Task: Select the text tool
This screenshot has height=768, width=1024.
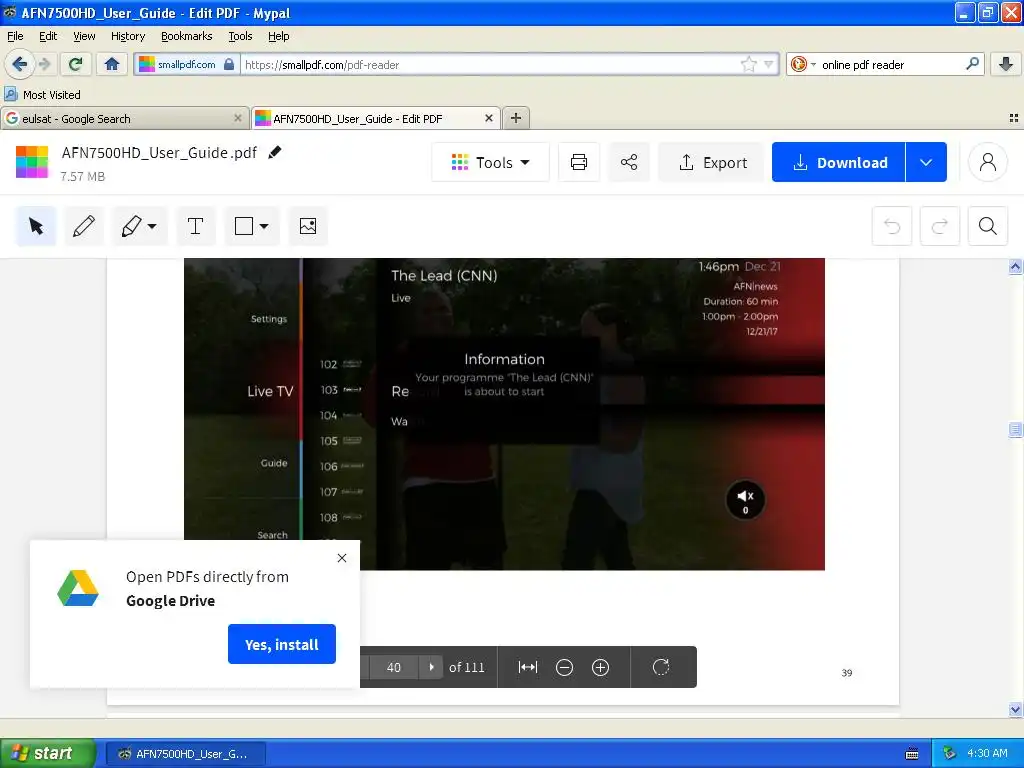Action: tap(195, 226)
